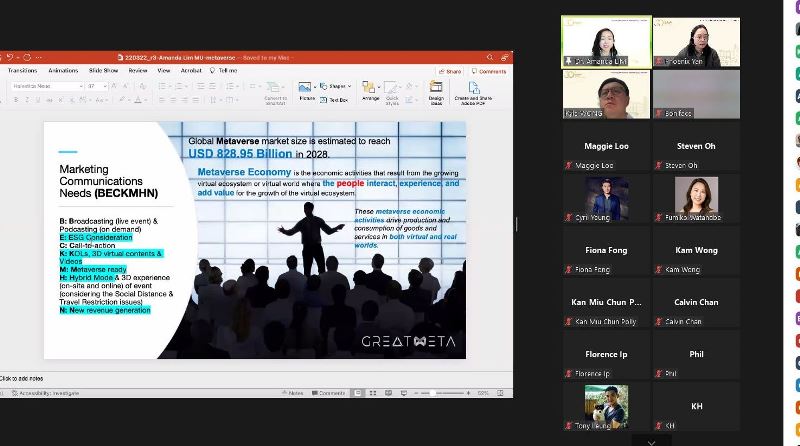
Task: Click Create and Share Adobe PDF
Action: [x=473, y=93]
